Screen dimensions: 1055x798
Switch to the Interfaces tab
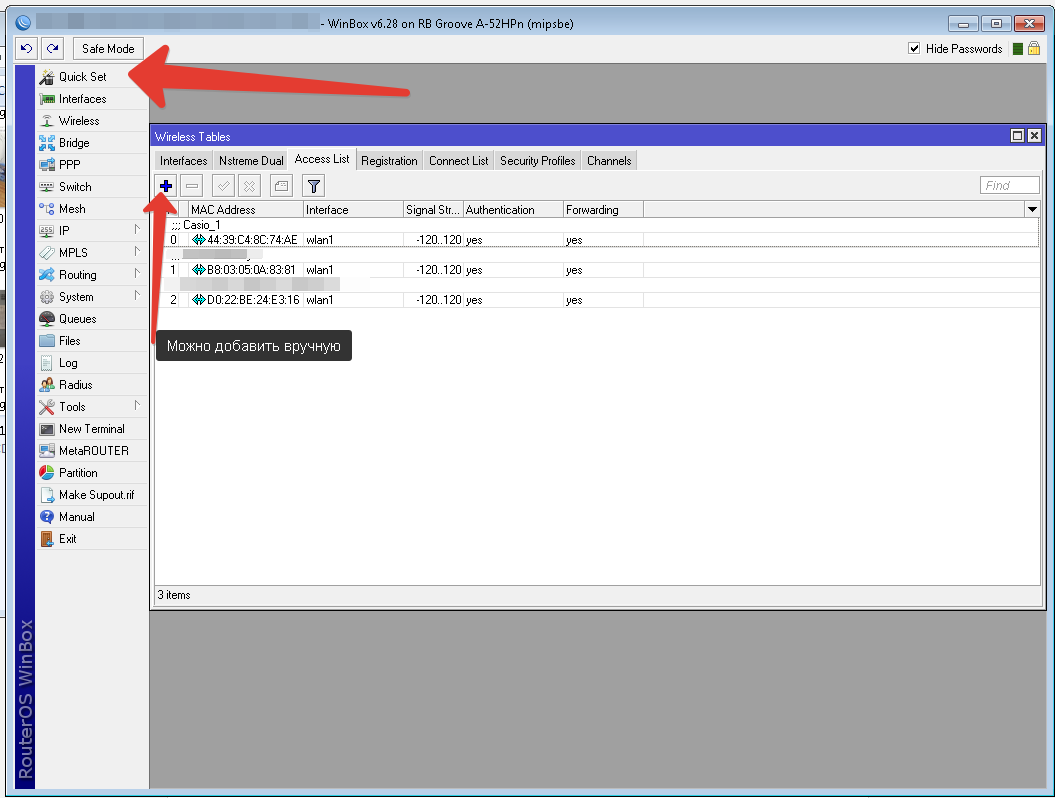[184, 161]
